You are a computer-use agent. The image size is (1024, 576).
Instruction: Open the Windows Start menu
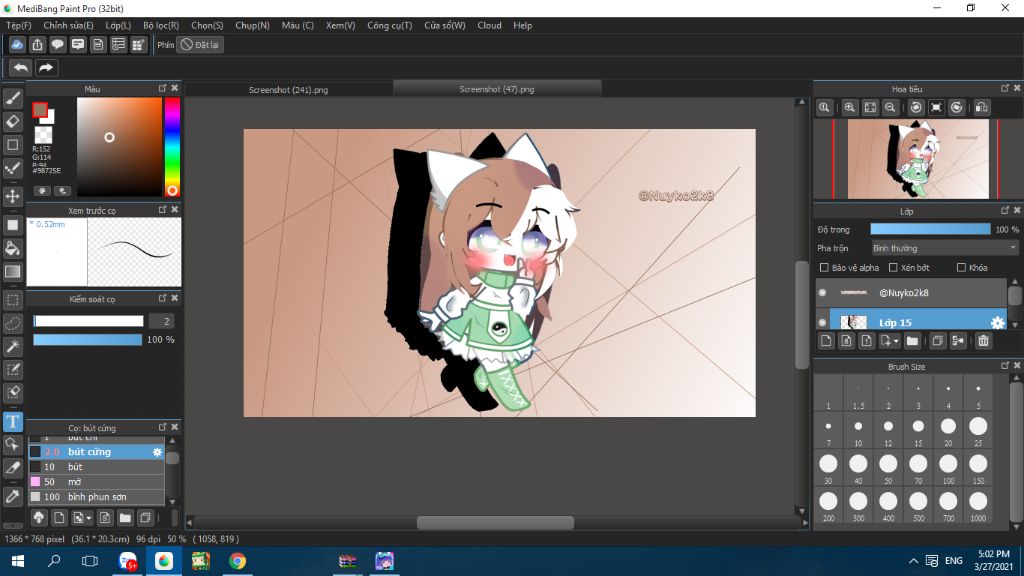(18, 561)
